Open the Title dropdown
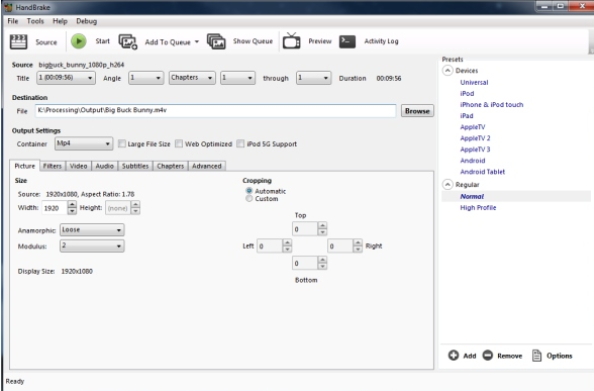 click(x=66, y=78)
